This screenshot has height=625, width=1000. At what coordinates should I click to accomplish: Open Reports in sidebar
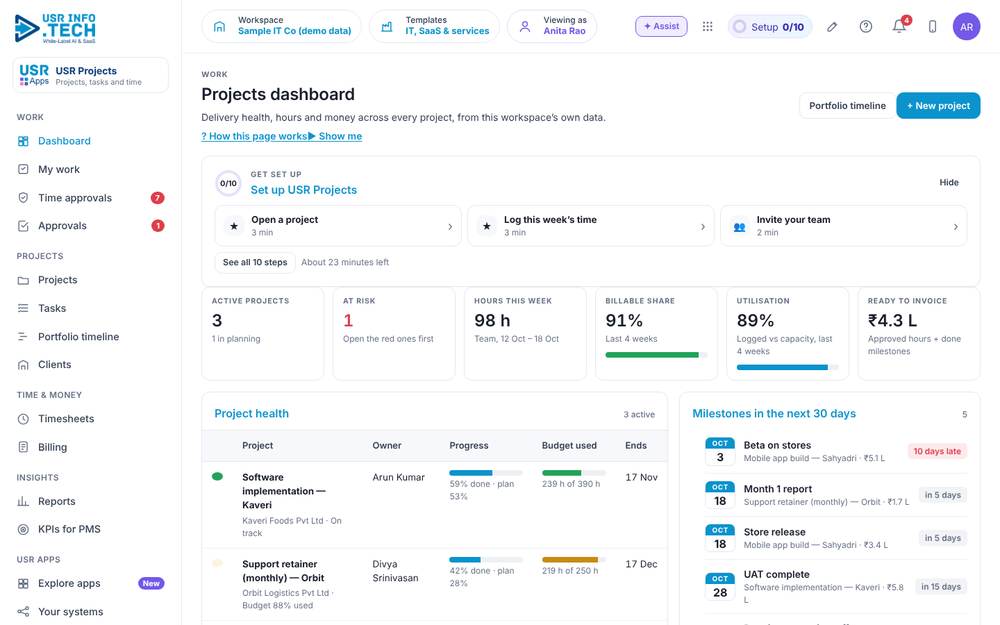91,501
